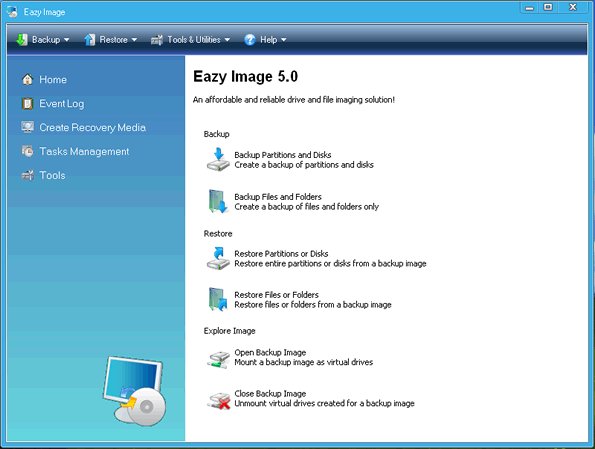
Task: Click the blue Help question mark icon
Action: [x=250, y=39]
